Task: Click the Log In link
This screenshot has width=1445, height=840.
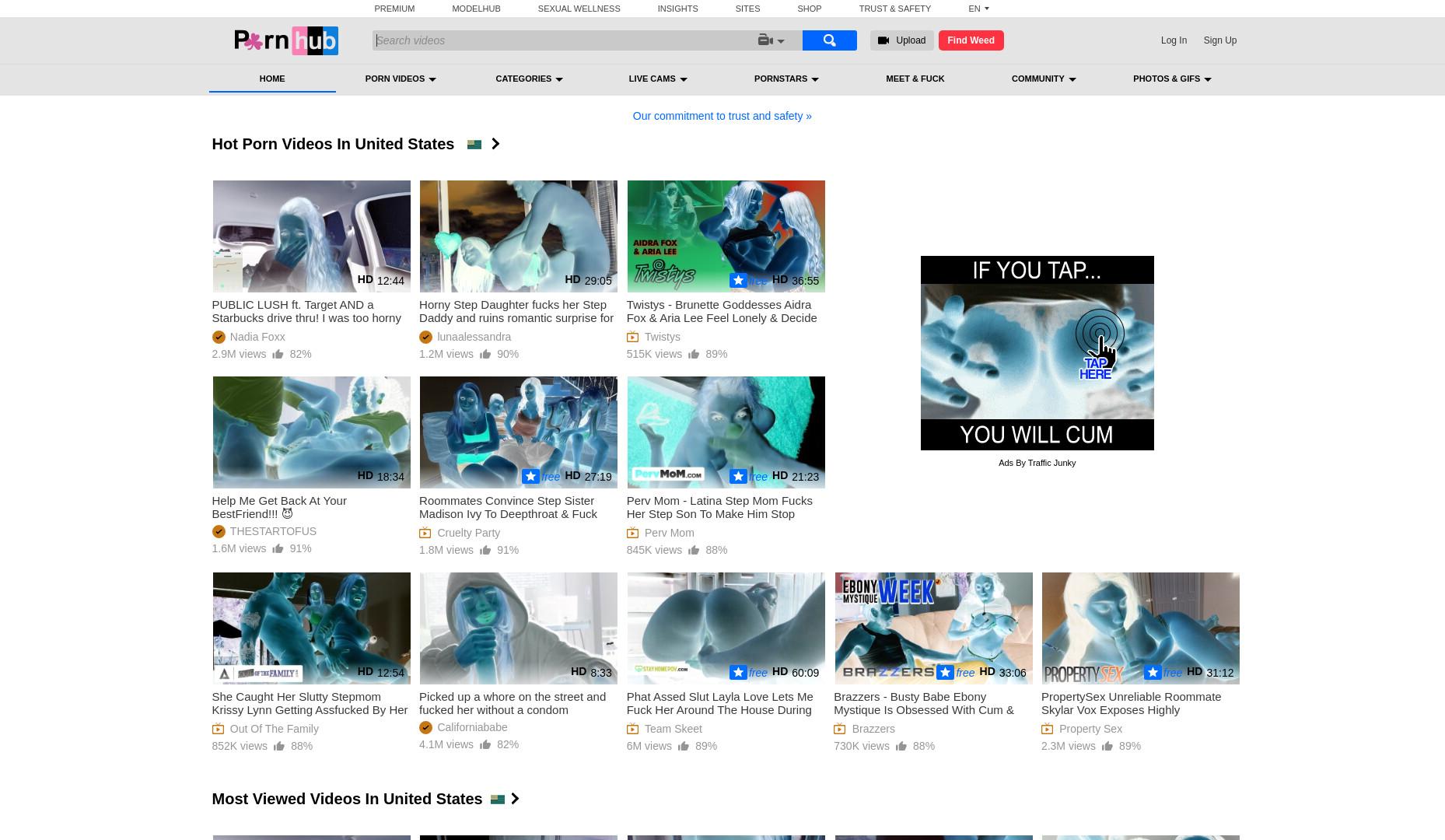Action: [1174, 40]
